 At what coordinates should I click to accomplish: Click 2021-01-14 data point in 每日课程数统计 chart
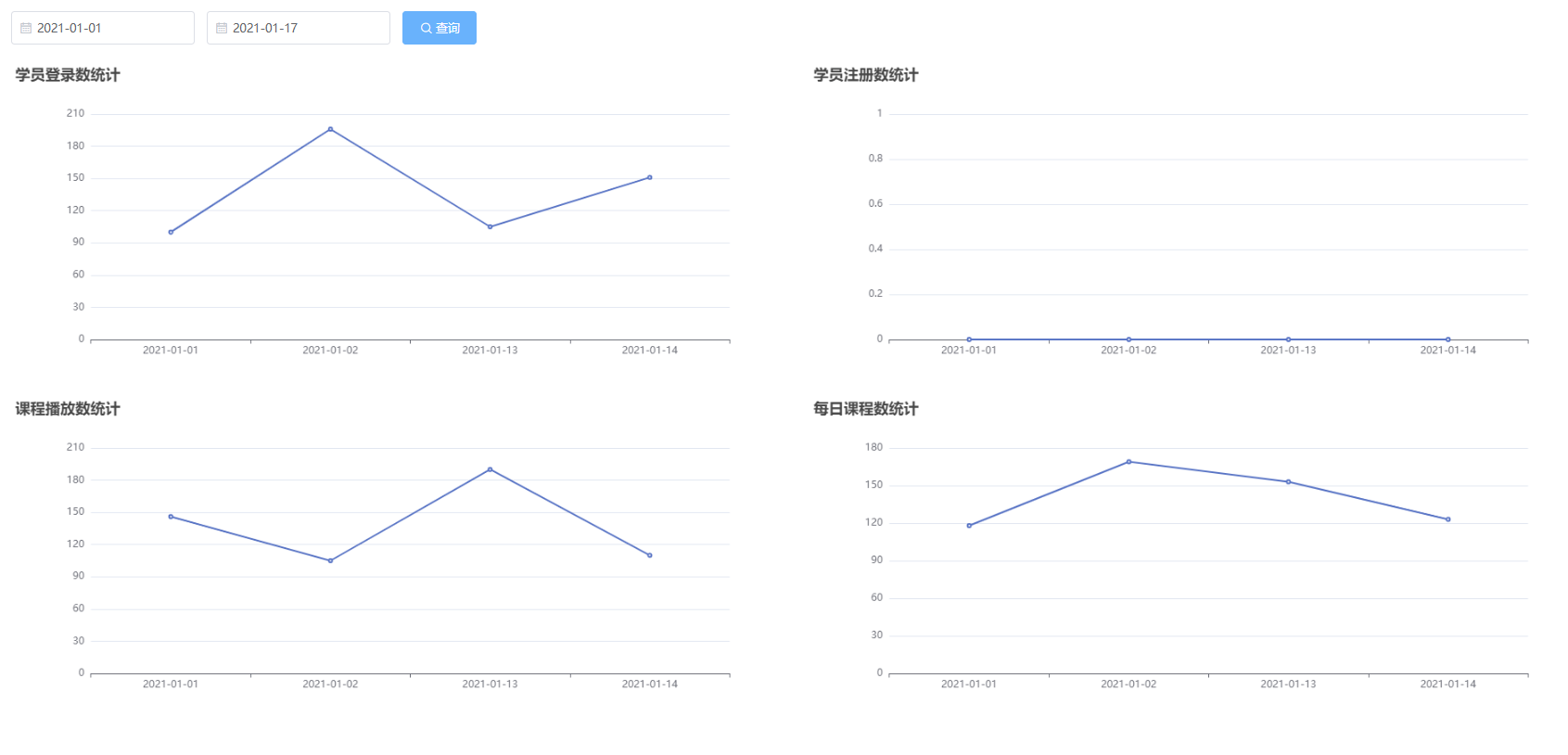(1448, 519)
